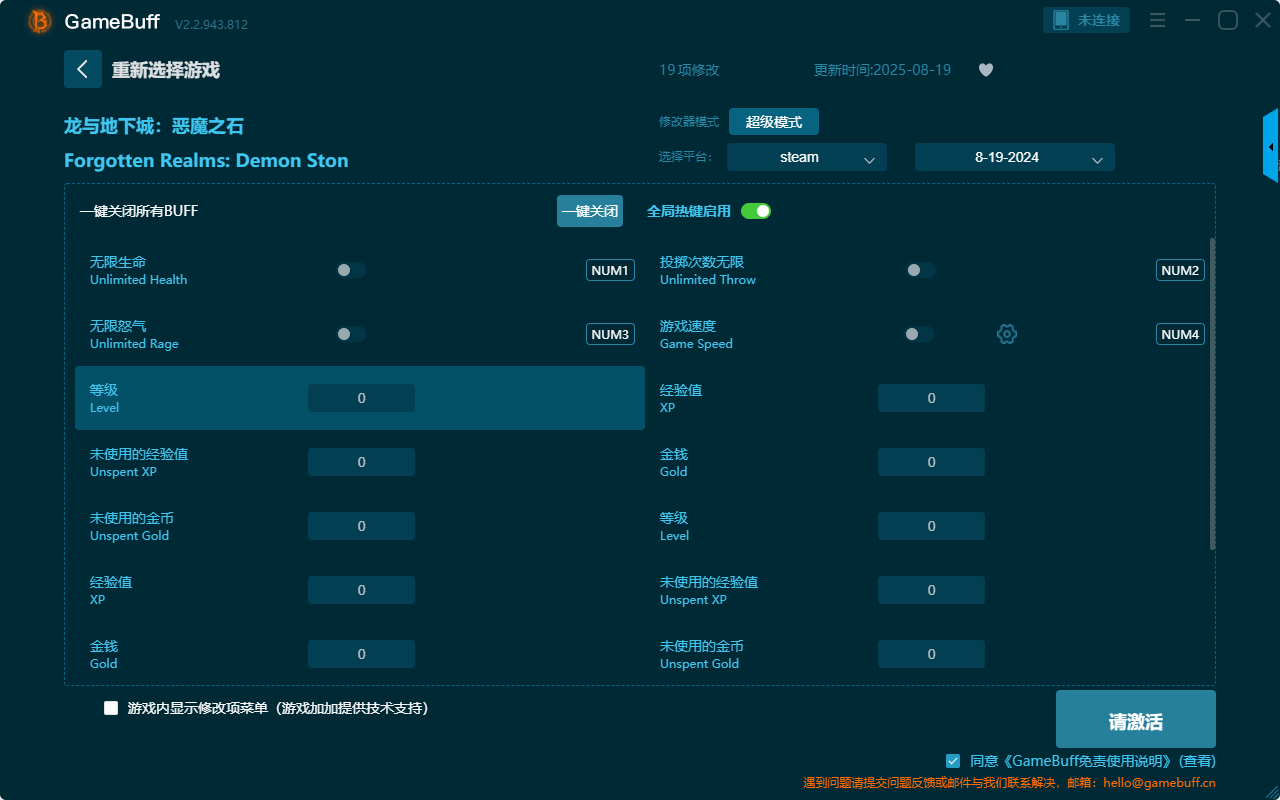This screenshot has width=1280, height=800.
Task: Click the hello@gamebuff.cn support email text
Action: [1159, 783]
